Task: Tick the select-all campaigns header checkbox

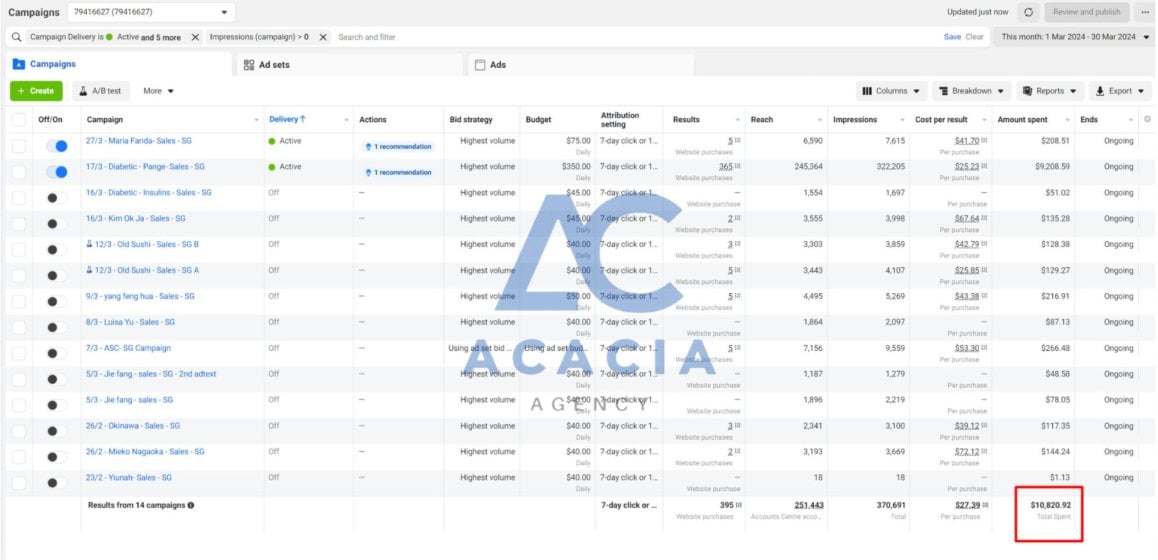Action: [18, 120]
